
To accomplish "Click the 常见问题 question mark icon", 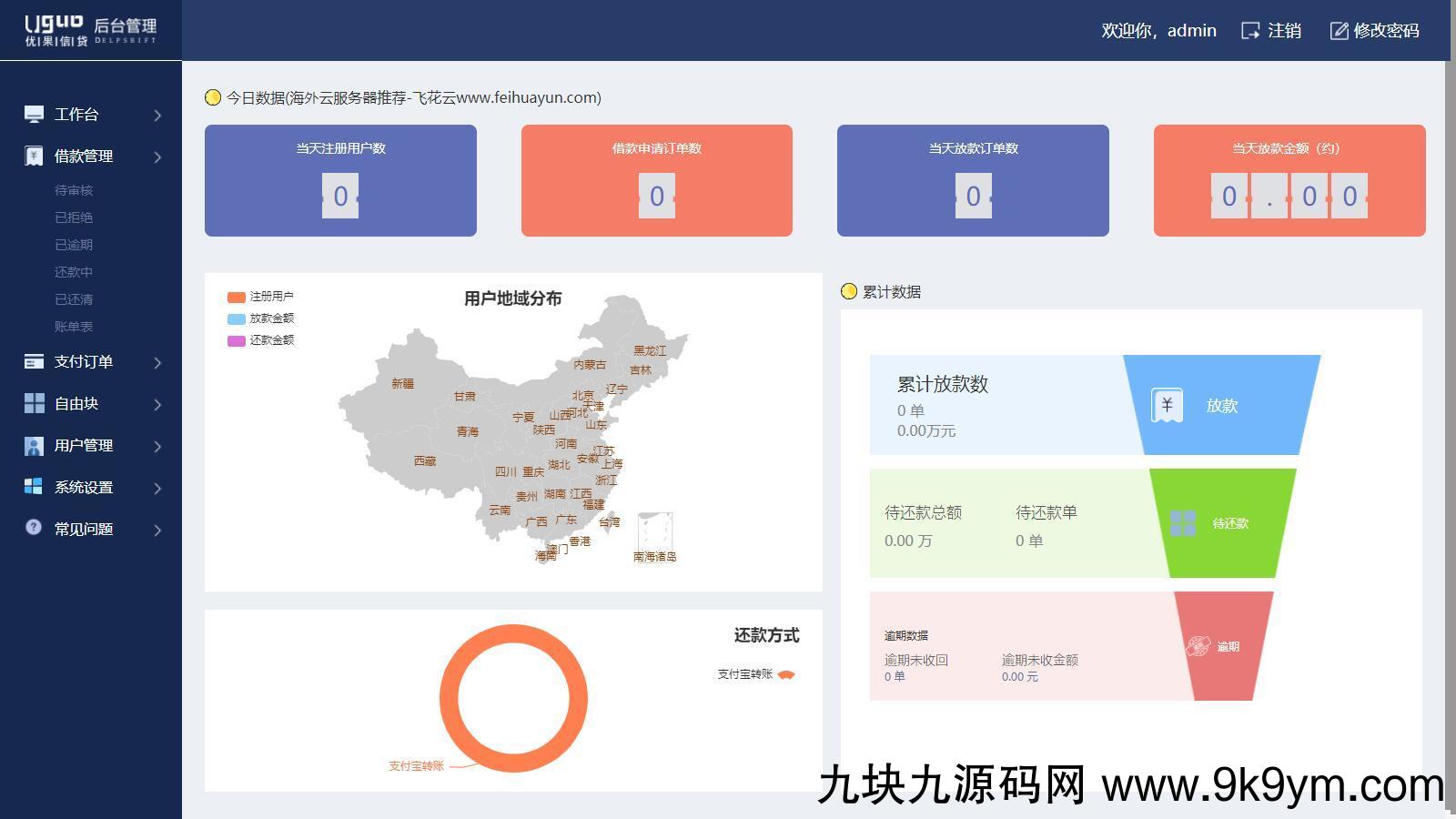I will tap(34, 528).
